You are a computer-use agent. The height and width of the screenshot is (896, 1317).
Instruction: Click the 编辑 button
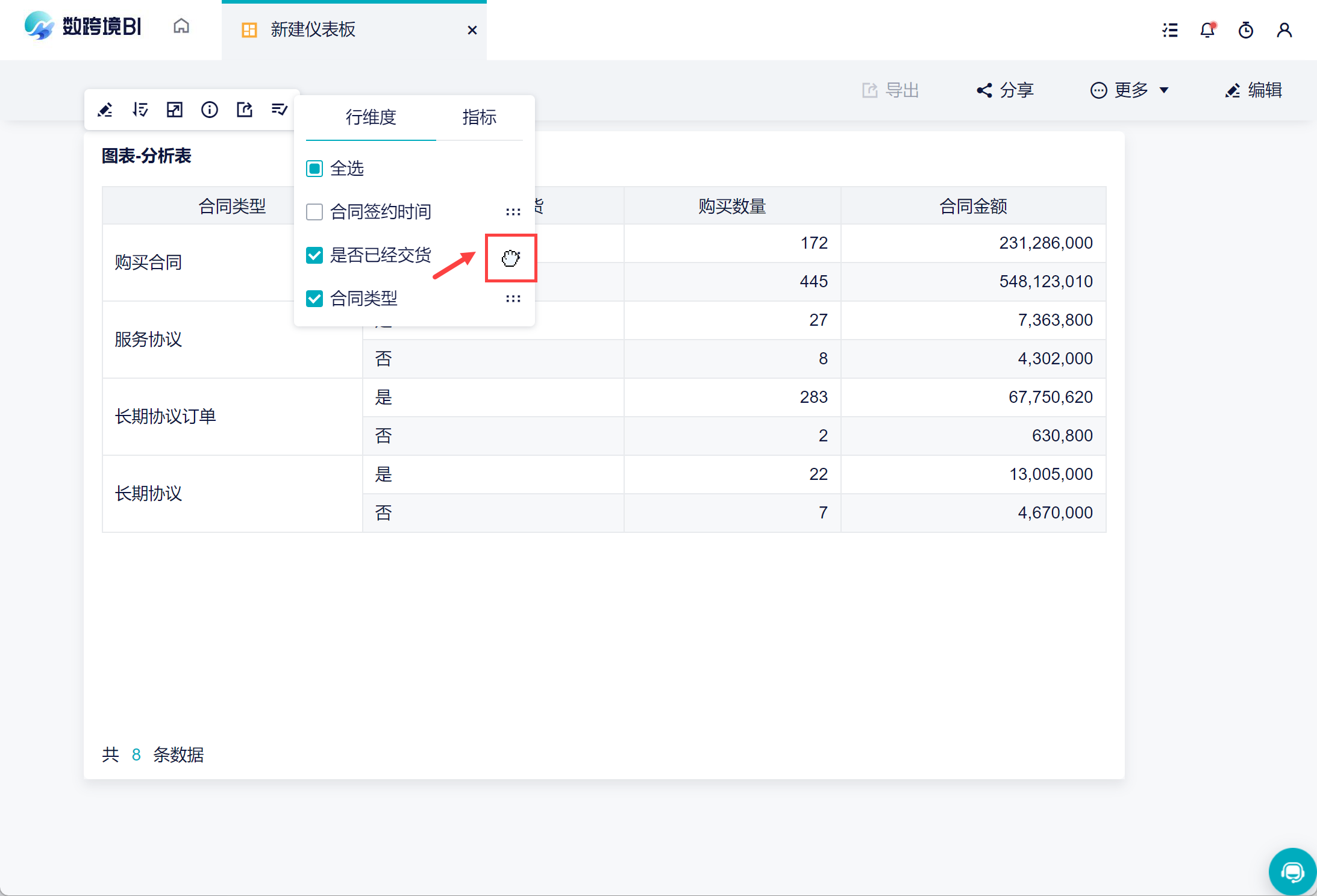[x=1253, y=90]
